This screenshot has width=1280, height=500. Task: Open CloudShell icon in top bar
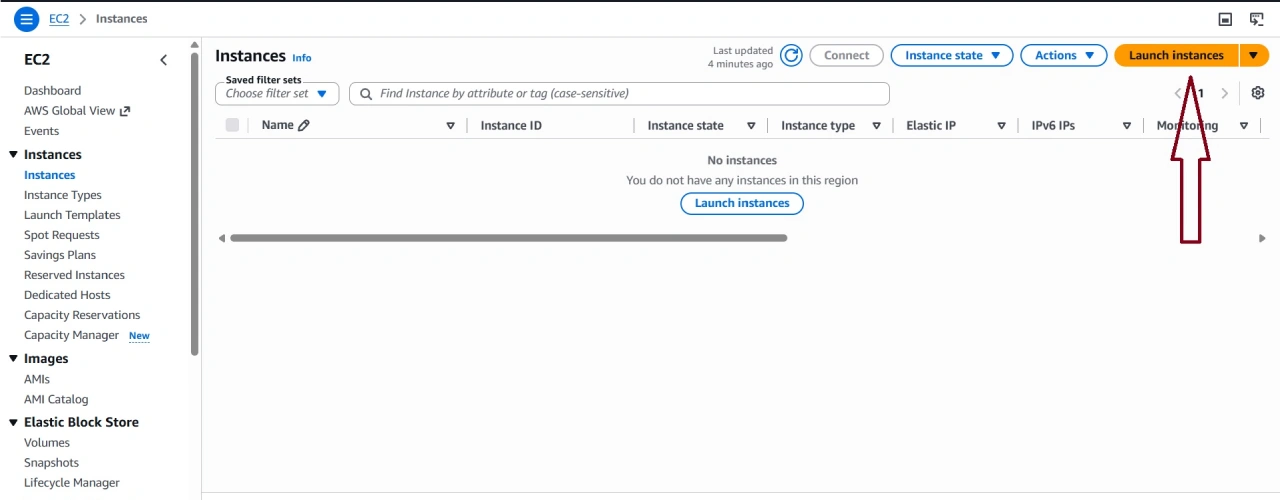[x=1257, y=19]
